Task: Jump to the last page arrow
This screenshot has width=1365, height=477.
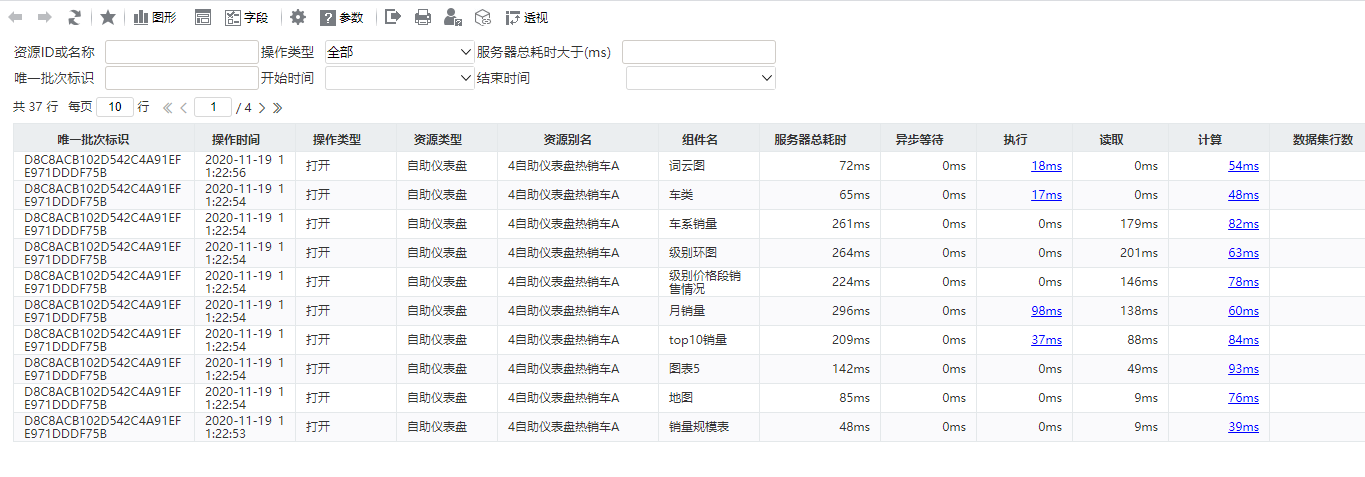Action: (278, 107)
